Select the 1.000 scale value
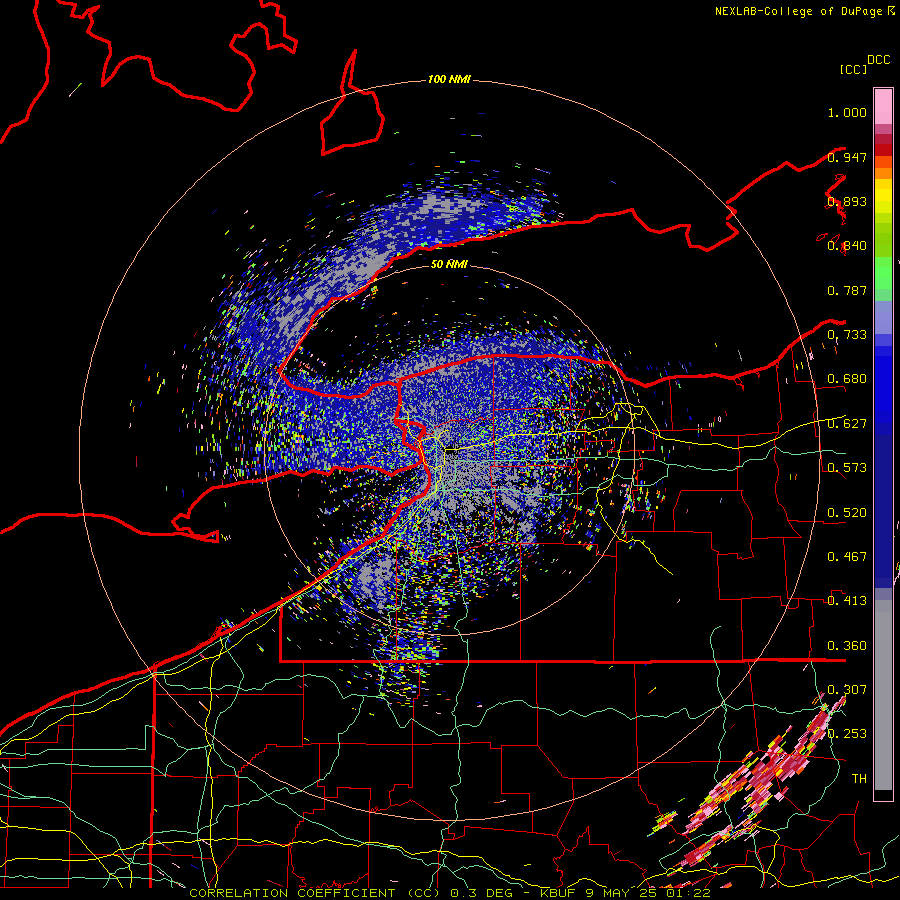900x900 pixels. coord(847,112)
